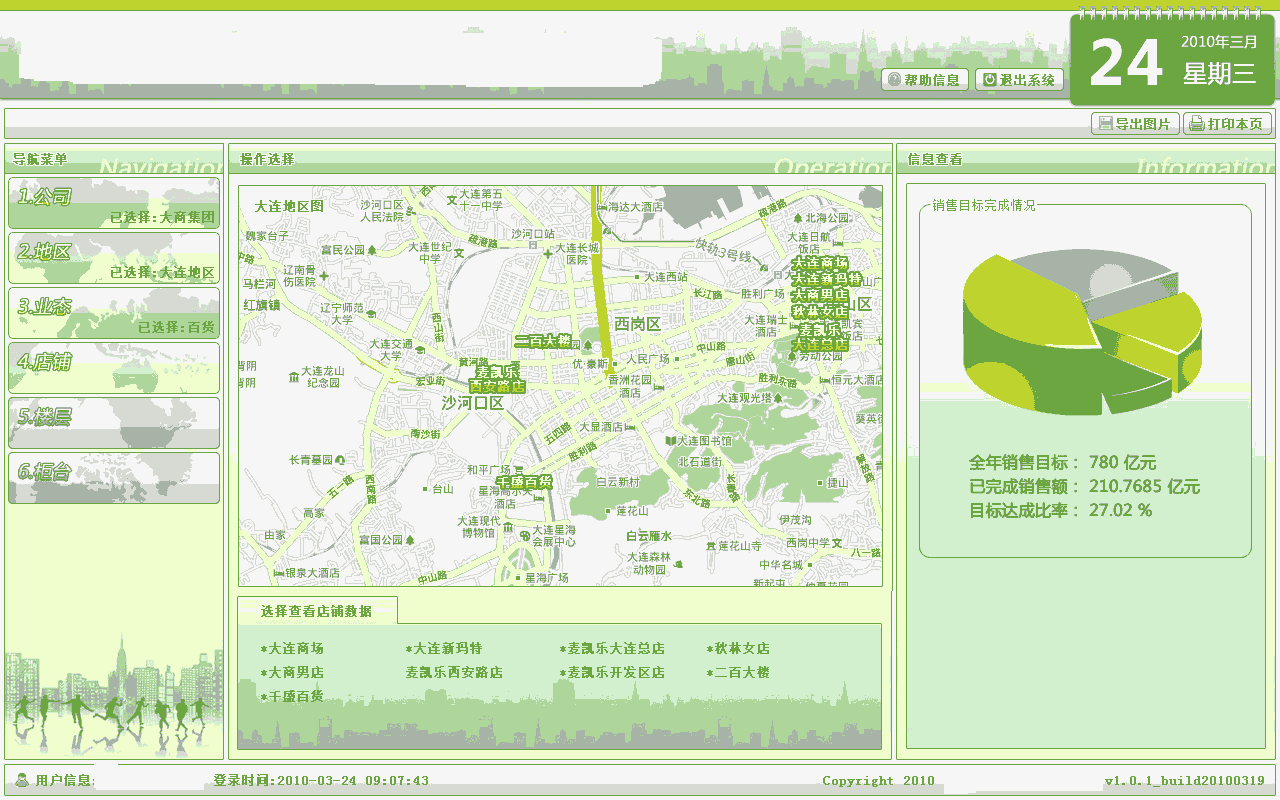Click the 大连地区图 map title
Viewport: 1280px width, 800px height.
point(289,206)
